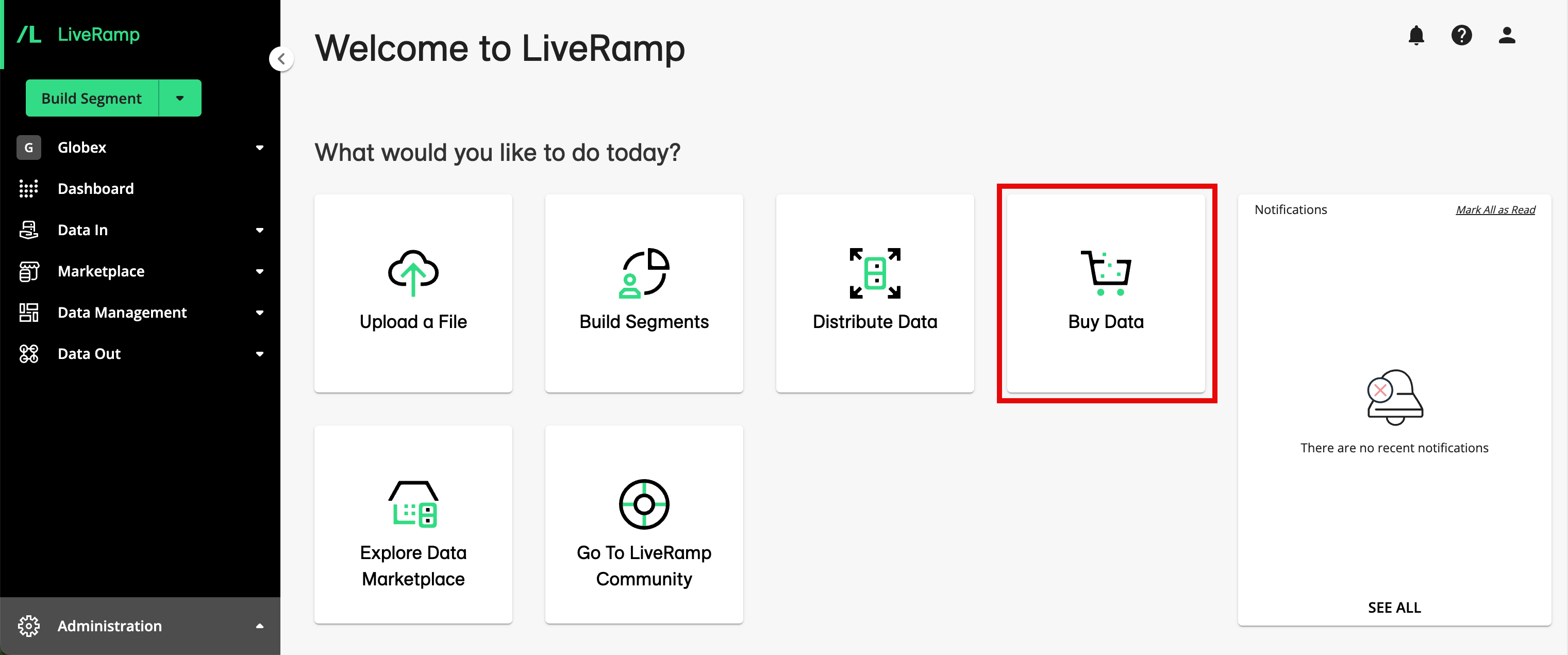The width and height of the screenshot is (1568, 655).
Task: Expand the Data Out menu arrow
Action: 260,354
